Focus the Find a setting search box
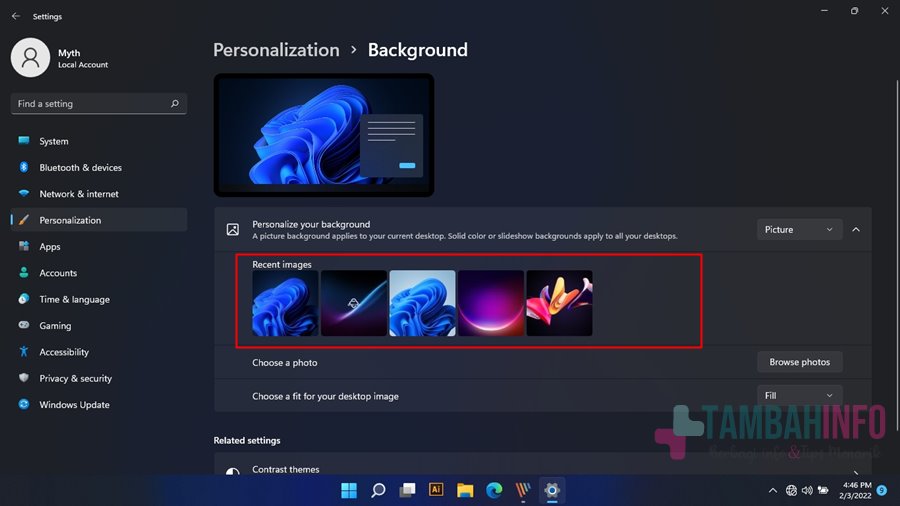 99,104
